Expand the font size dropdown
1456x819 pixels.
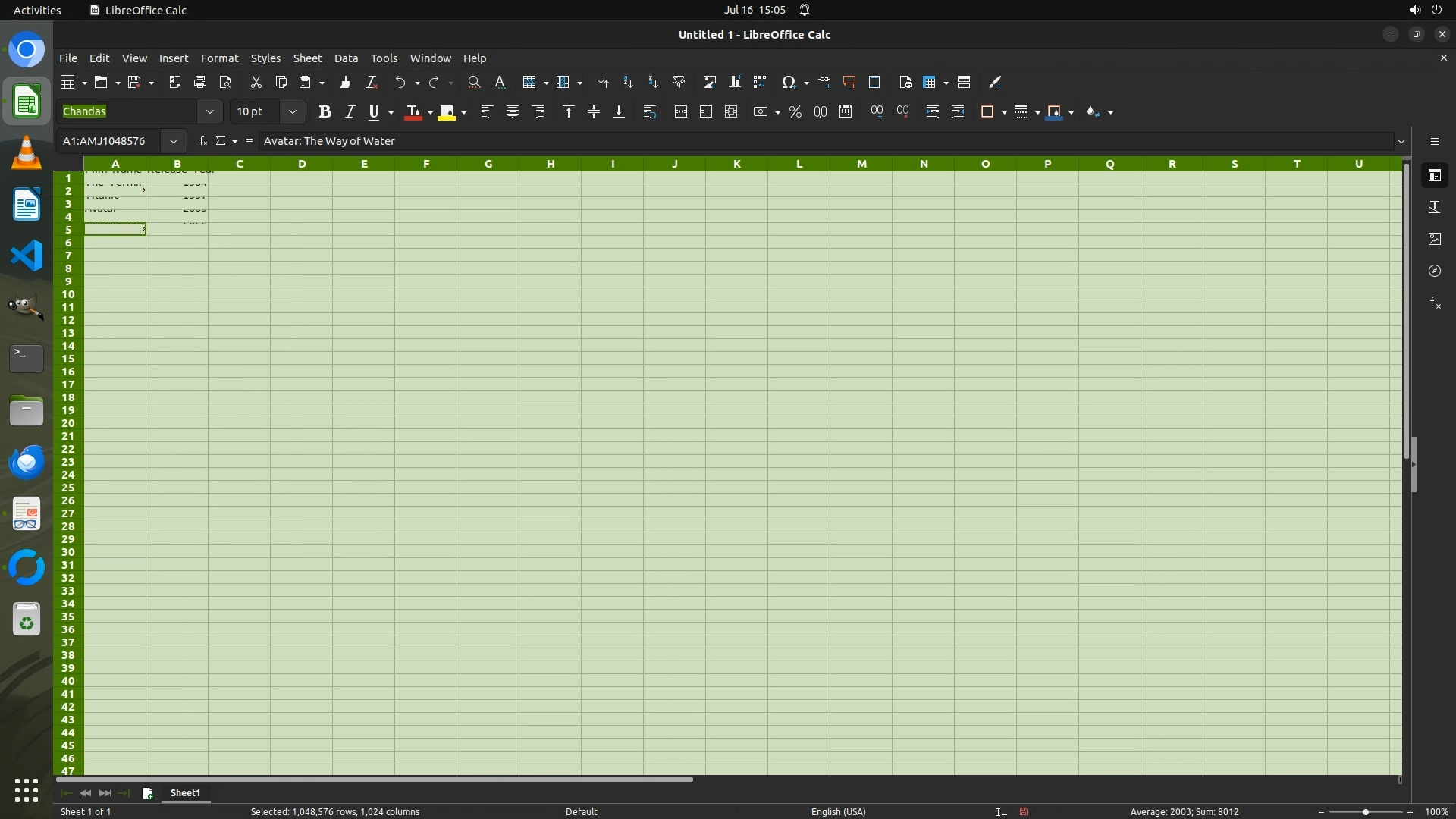(x=293, y=111)
